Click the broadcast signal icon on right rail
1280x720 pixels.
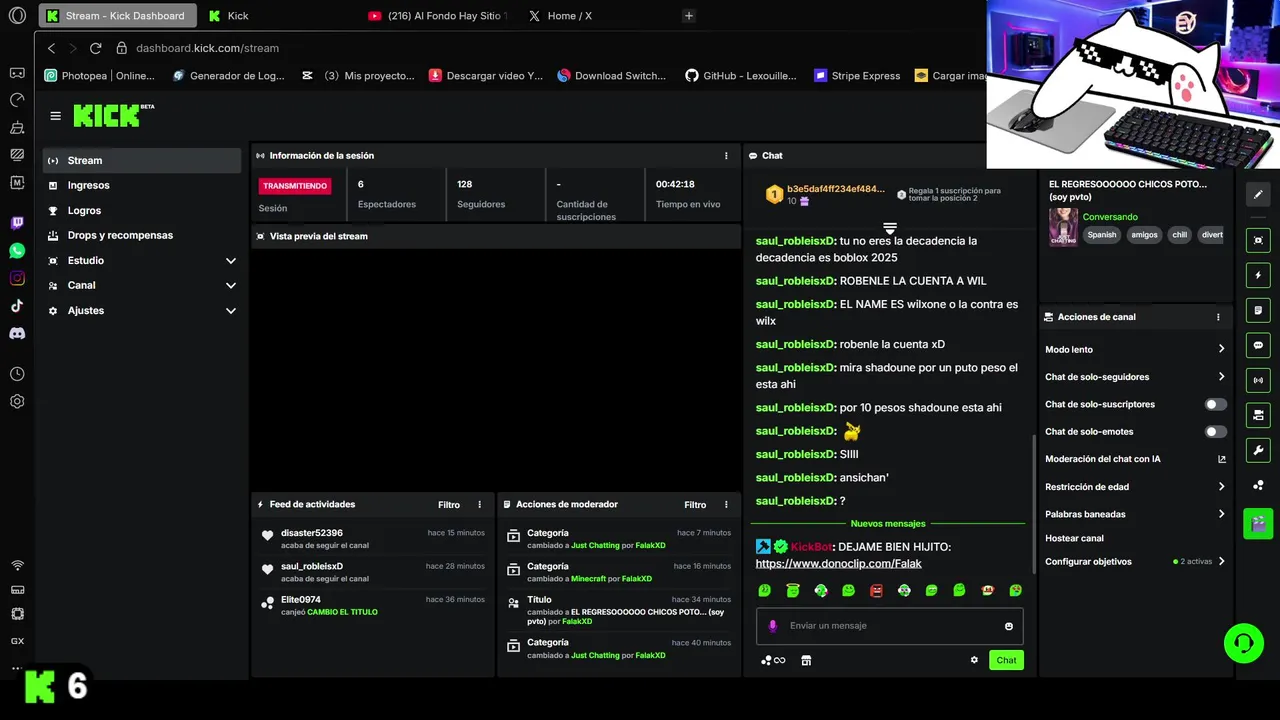click(1258, 380)
